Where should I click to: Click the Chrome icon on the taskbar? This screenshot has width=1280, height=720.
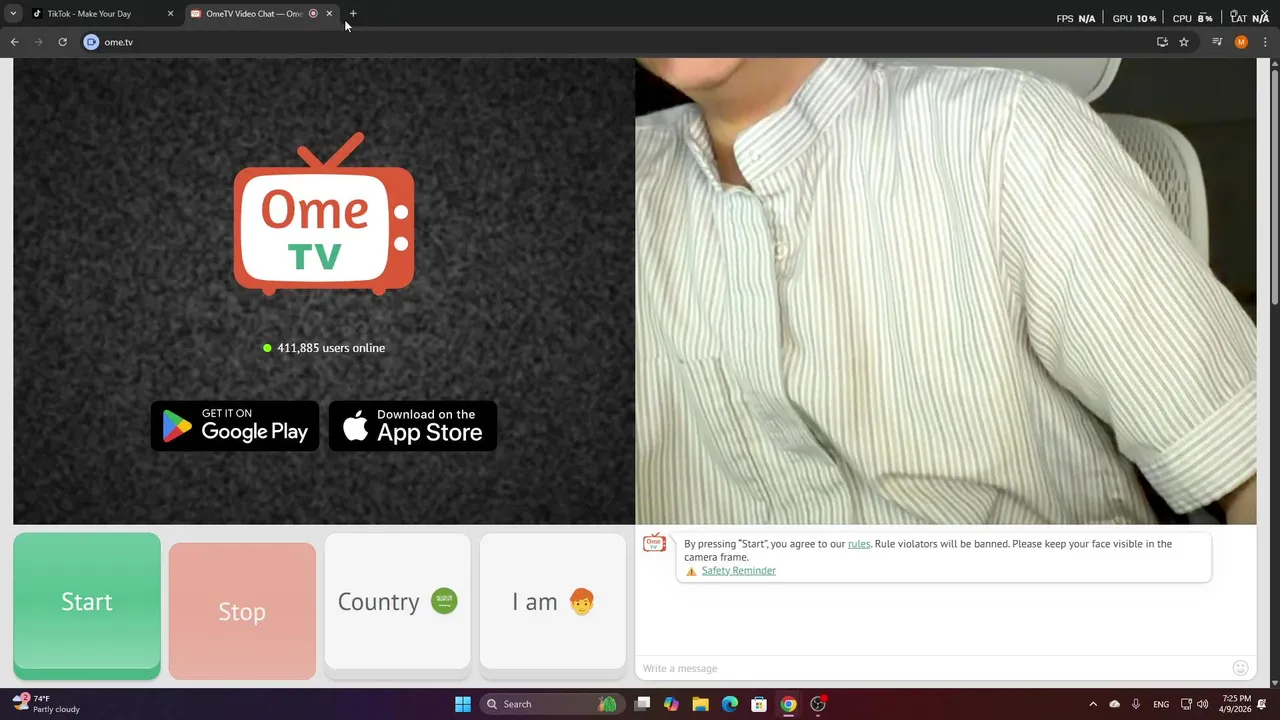click(x=788, y=704)
